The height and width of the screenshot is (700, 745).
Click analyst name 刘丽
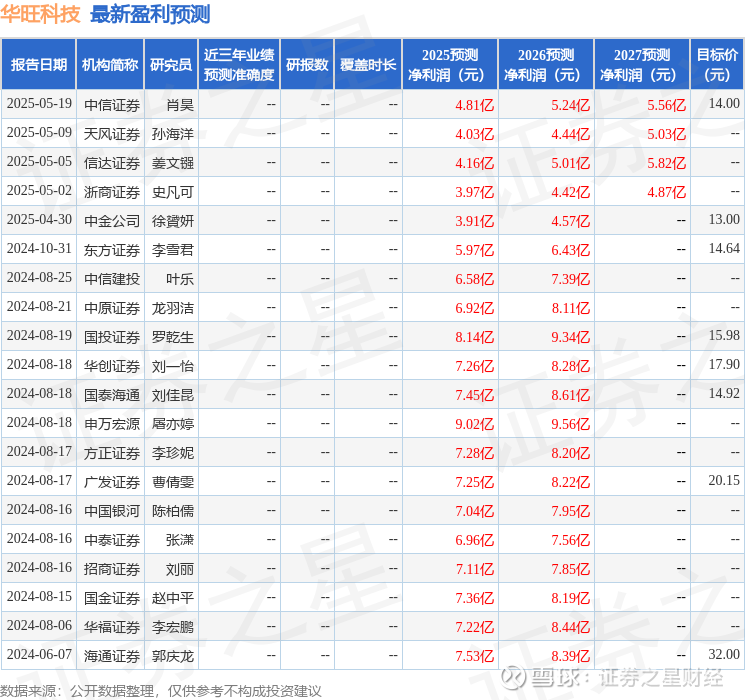[x=180, y=569]
